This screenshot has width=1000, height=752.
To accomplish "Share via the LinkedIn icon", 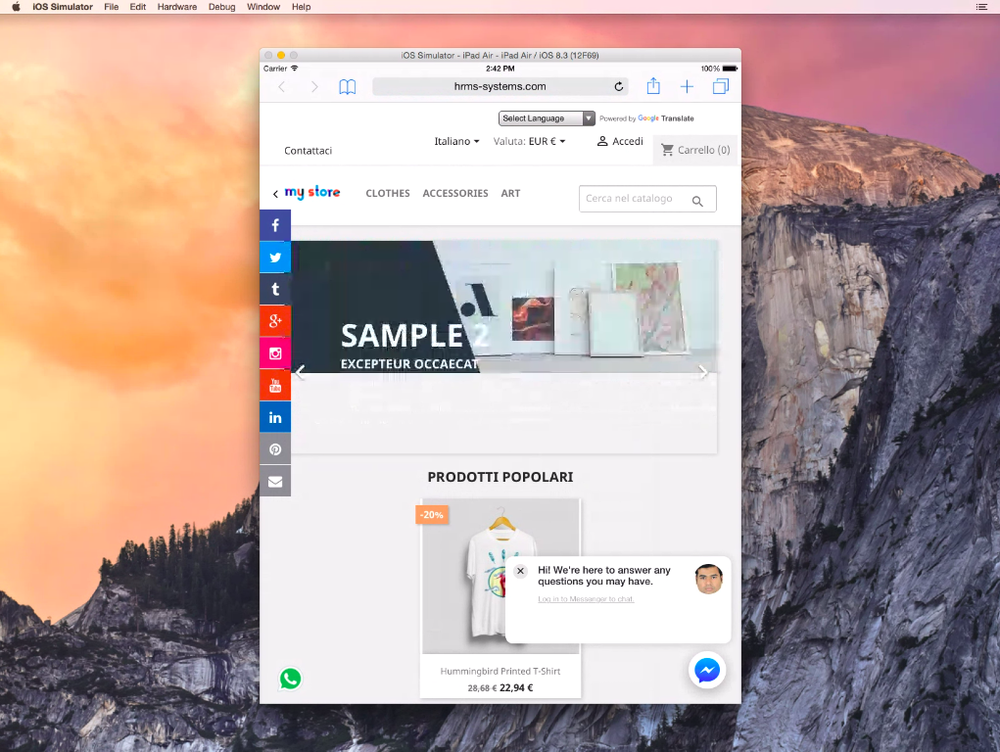I will (275, 417).
